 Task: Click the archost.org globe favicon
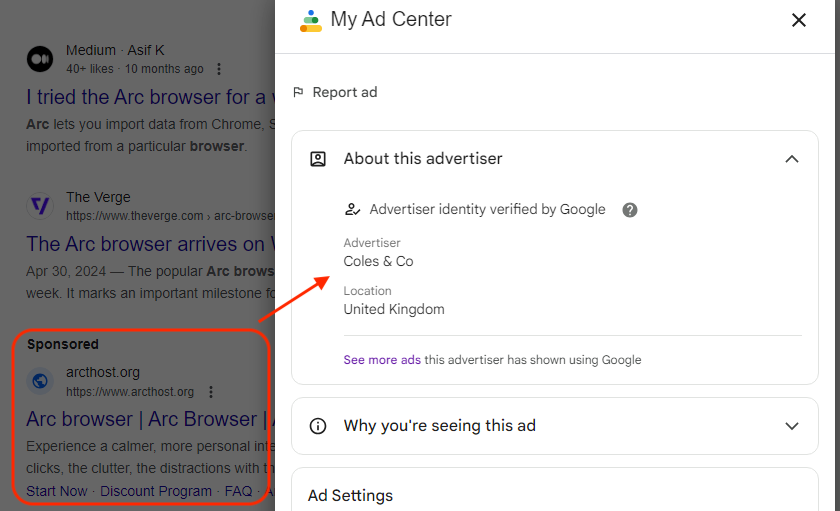point(40,381)
